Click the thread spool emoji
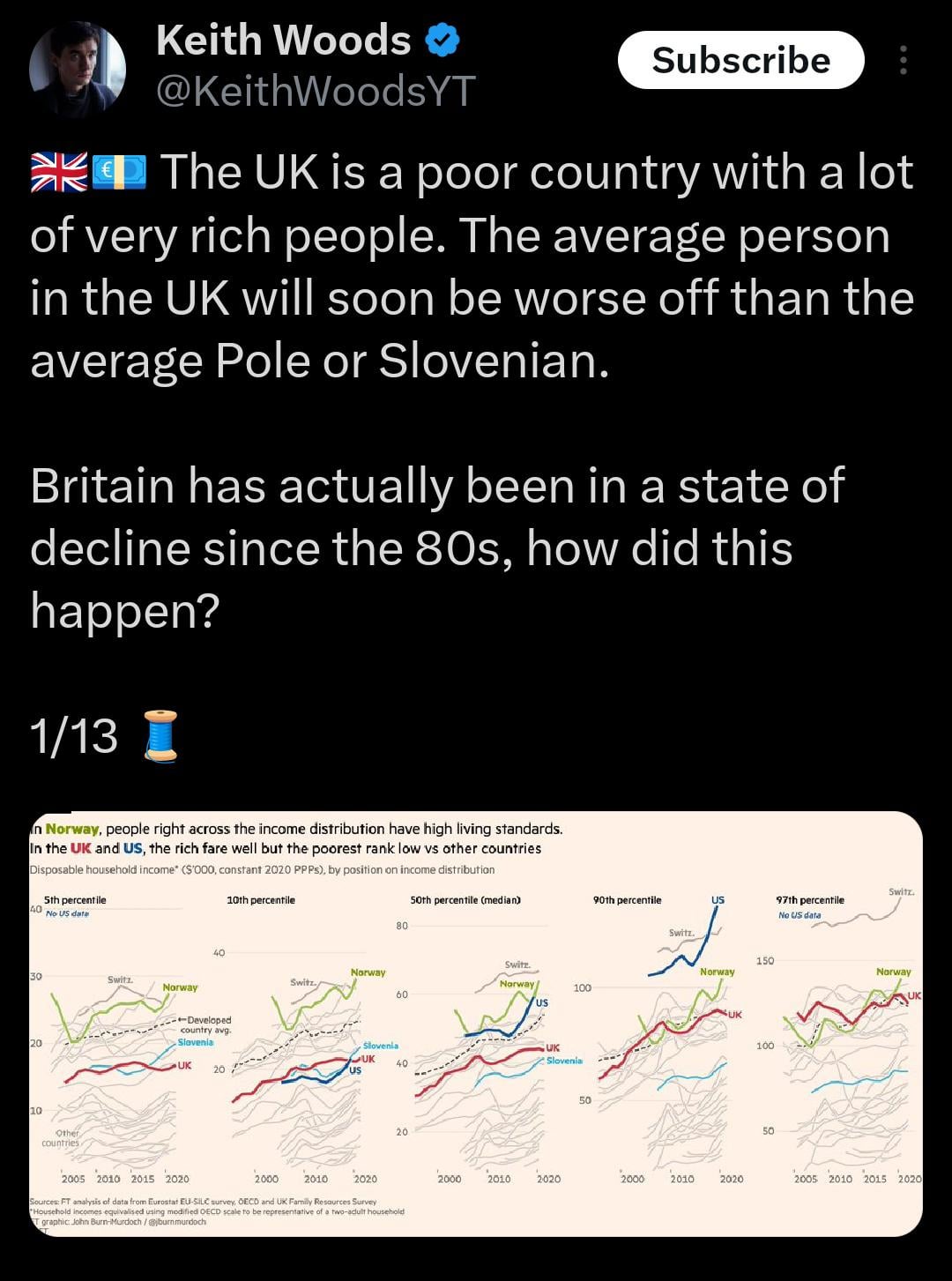 (x=160, y=735)
